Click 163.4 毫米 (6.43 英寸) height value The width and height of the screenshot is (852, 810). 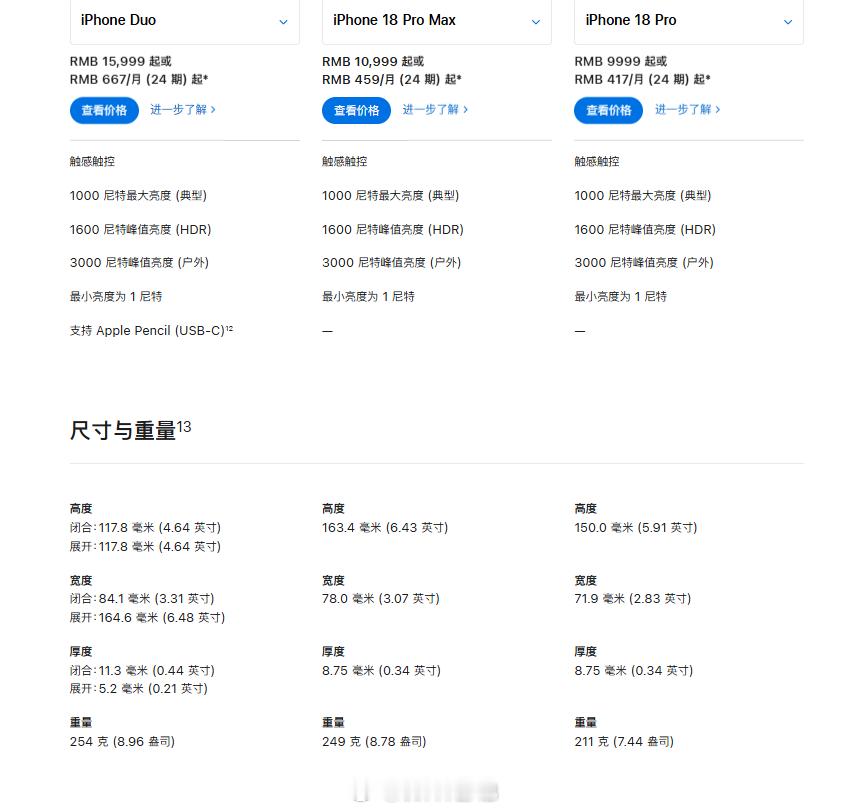tap(385, 528)
